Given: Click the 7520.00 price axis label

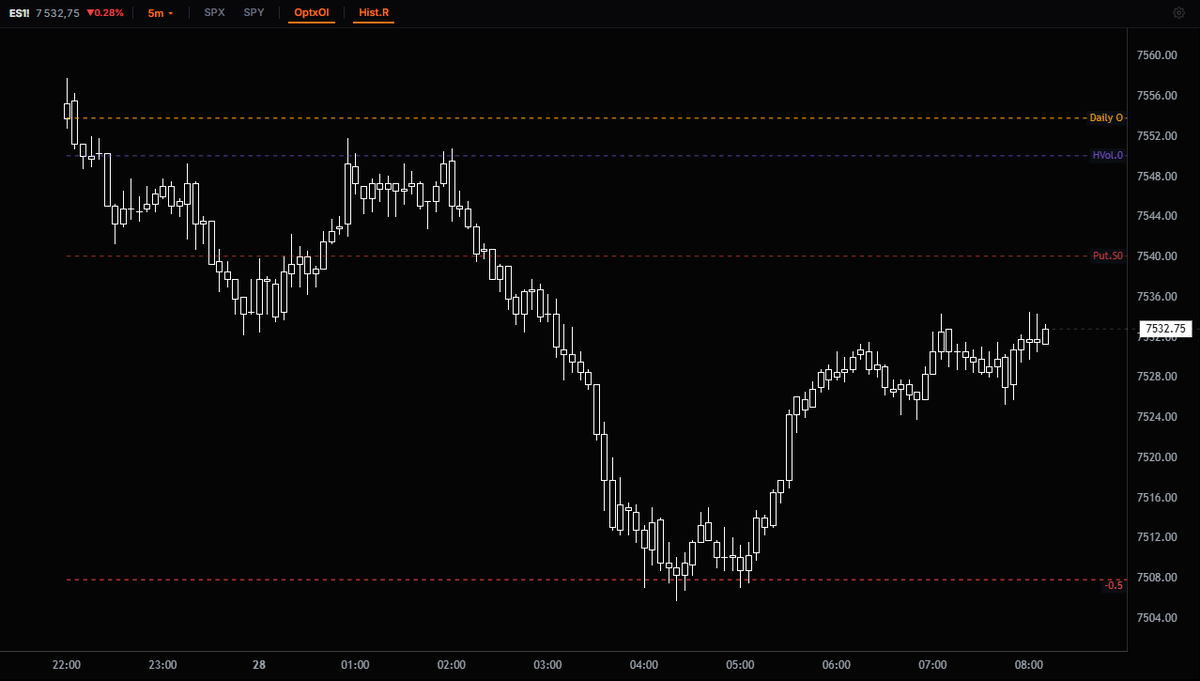Looking at the screenshot, I should [x=1156, y=457].
